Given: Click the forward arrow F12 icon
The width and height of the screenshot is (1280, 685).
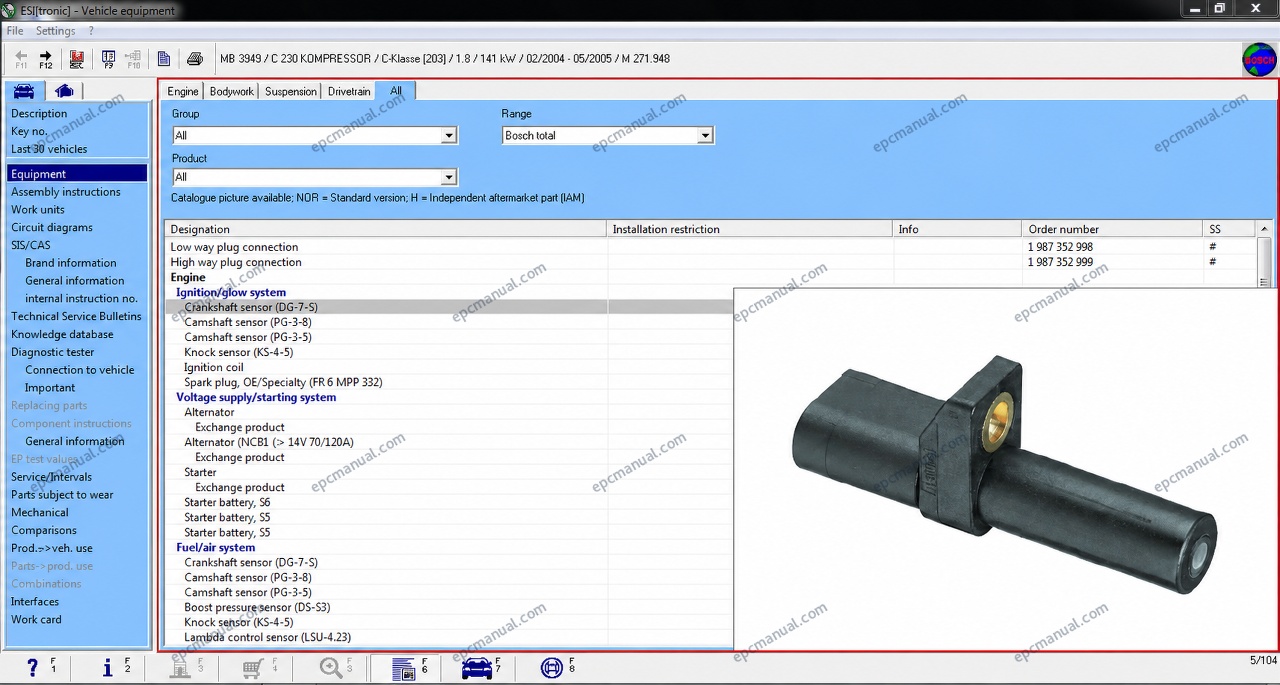Looking at the screenshot, I should pos(46,59).
